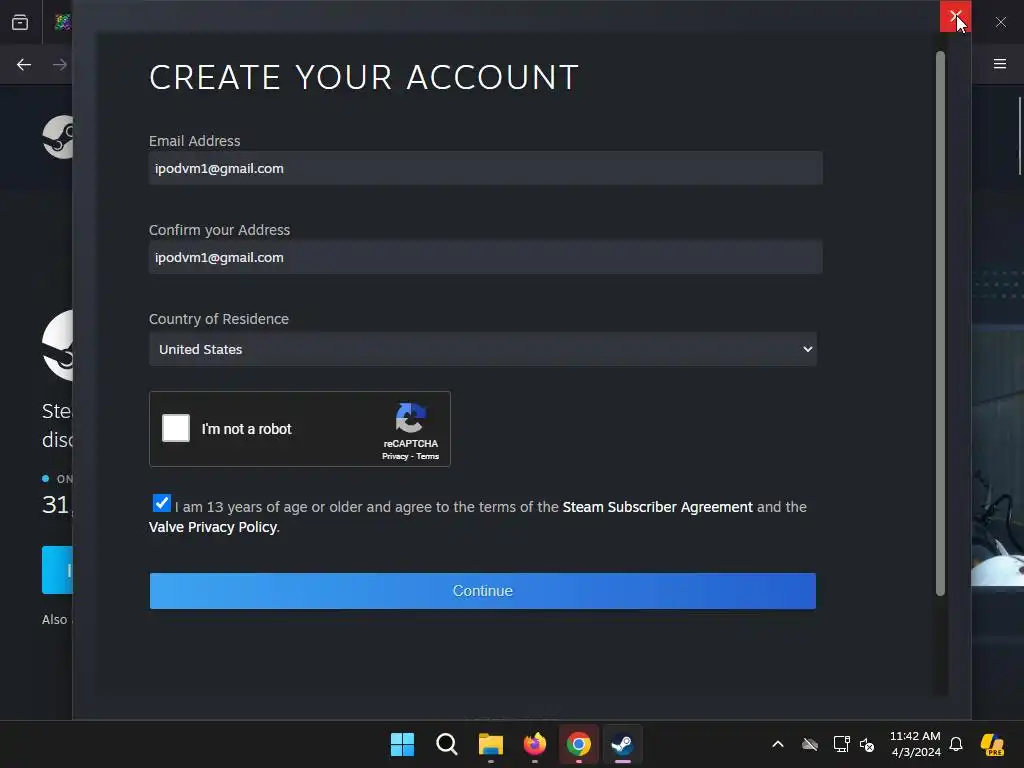Click the Steam logo in background page header

58,137
